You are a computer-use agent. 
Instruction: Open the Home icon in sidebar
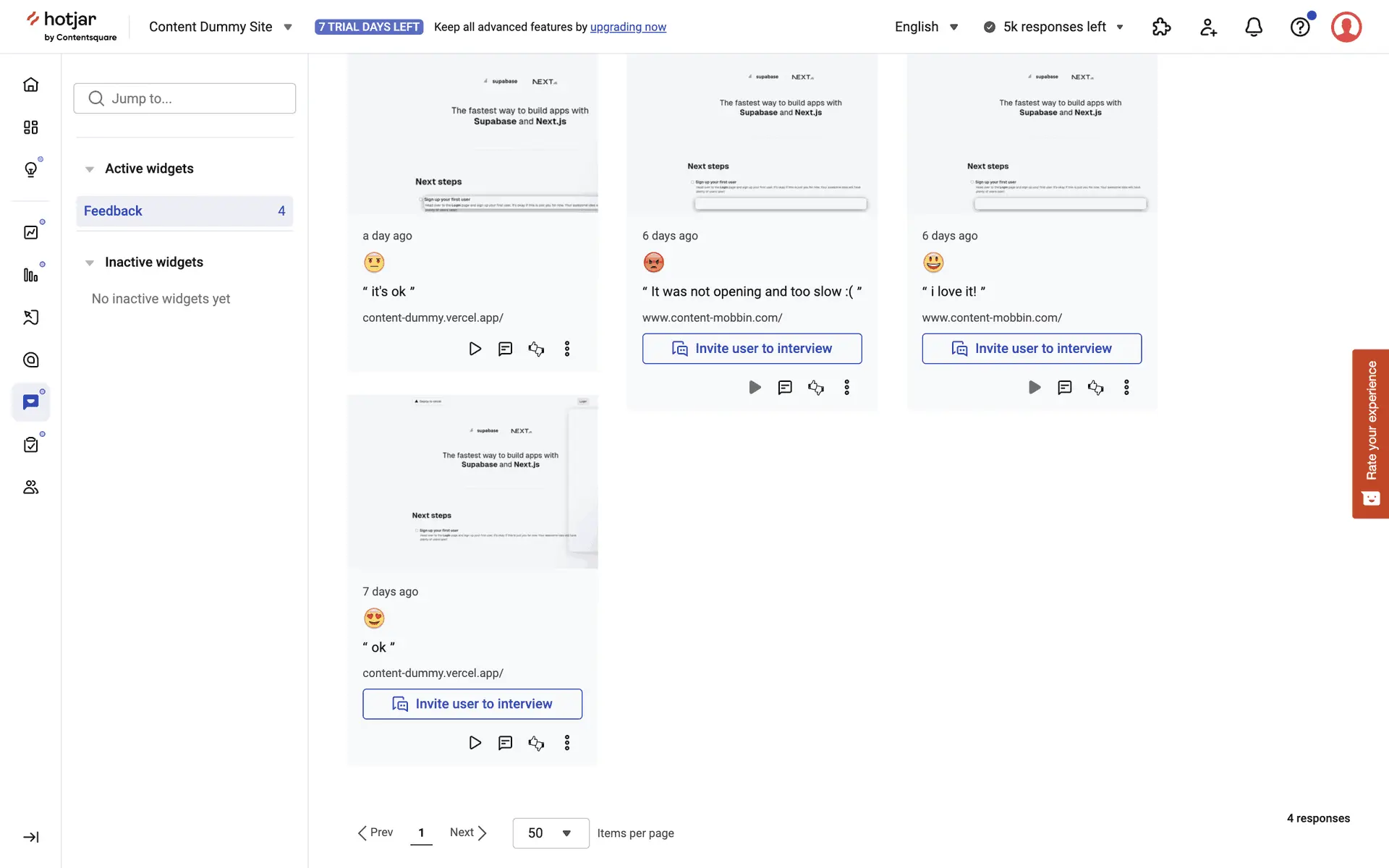[x=30, y=85]
